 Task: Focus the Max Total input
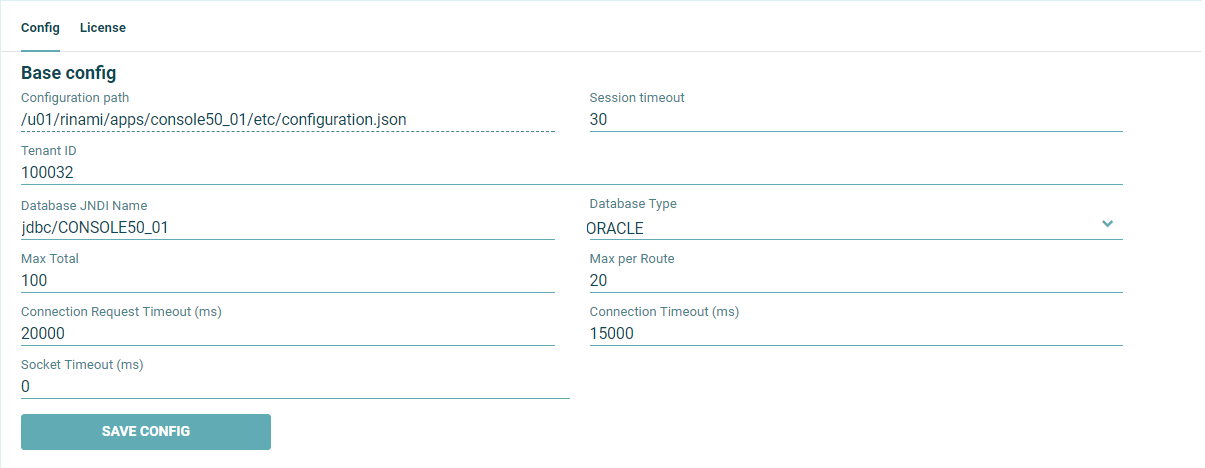pos(287,280)
